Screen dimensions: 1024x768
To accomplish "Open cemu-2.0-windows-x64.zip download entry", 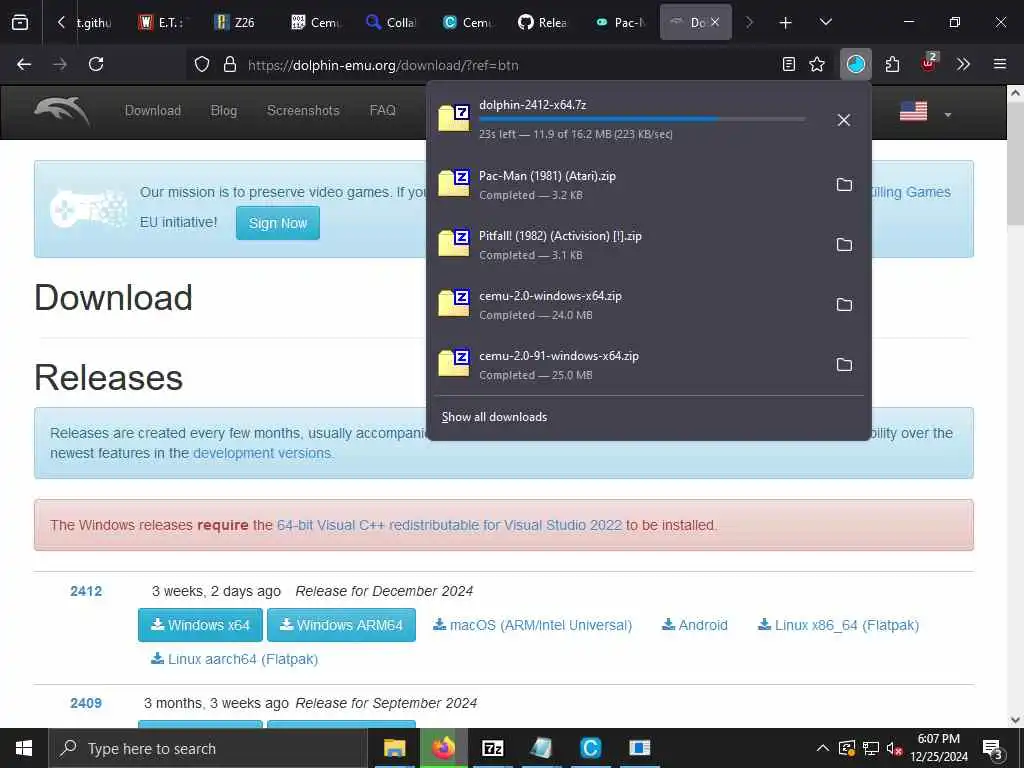I will (627, 305).
